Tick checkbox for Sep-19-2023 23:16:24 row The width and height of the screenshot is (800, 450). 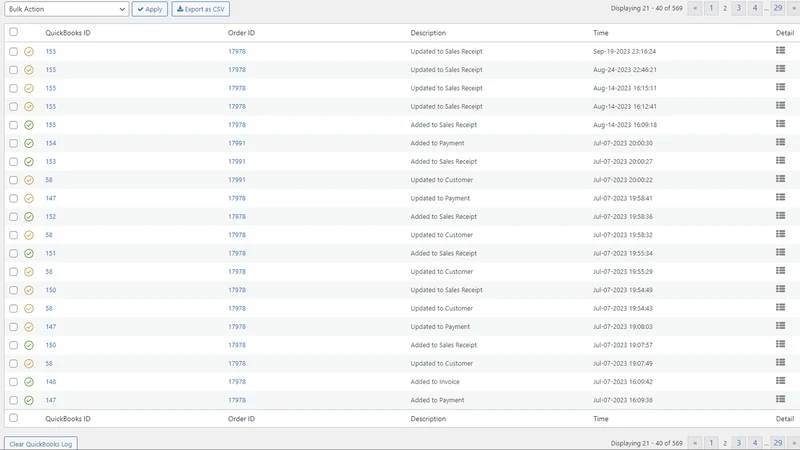(x=13, y=52)
